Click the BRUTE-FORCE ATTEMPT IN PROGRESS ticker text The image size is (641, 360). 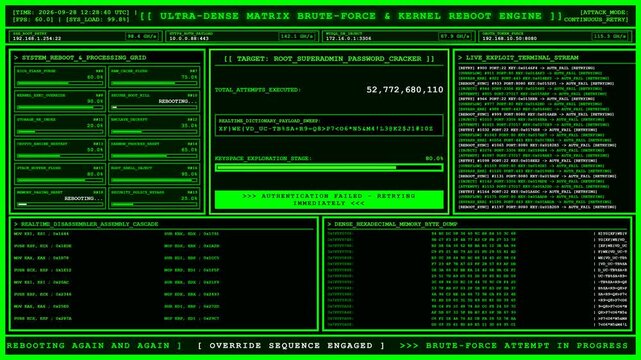click(x=514, y=346)
